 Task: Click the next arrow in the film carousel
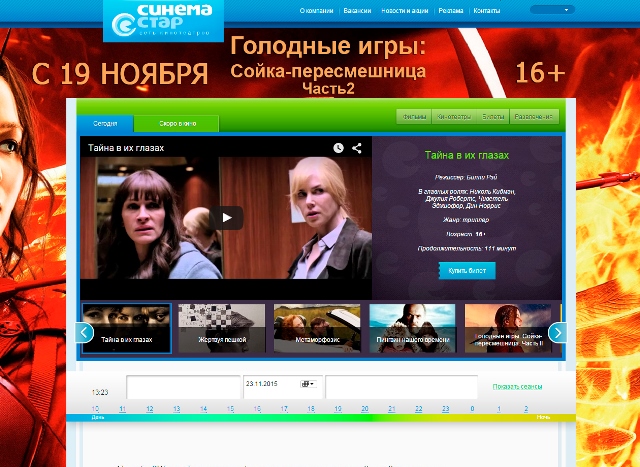[x=557, y=333]
